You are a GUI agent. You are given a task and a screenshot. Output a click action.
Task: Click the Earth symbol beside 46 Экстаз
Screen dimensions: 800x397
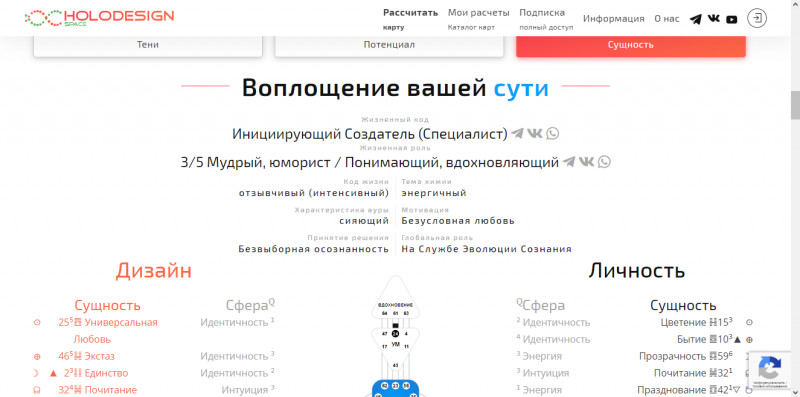(x=37, y=356)
